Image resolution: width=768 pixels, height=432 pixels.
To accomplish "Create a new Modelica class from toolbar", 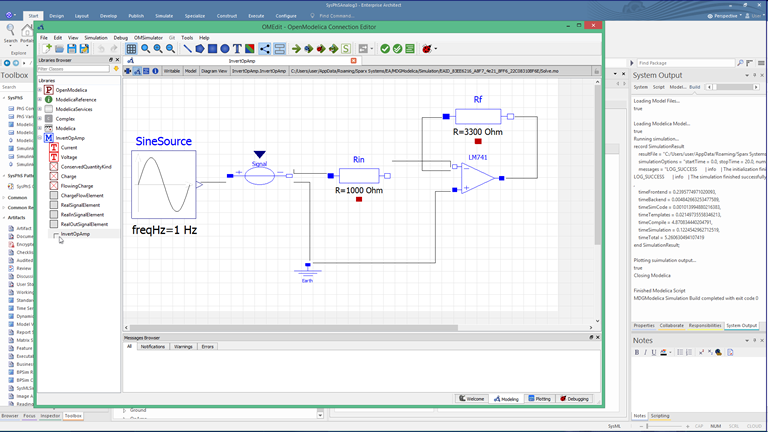I will click(47, 48).
